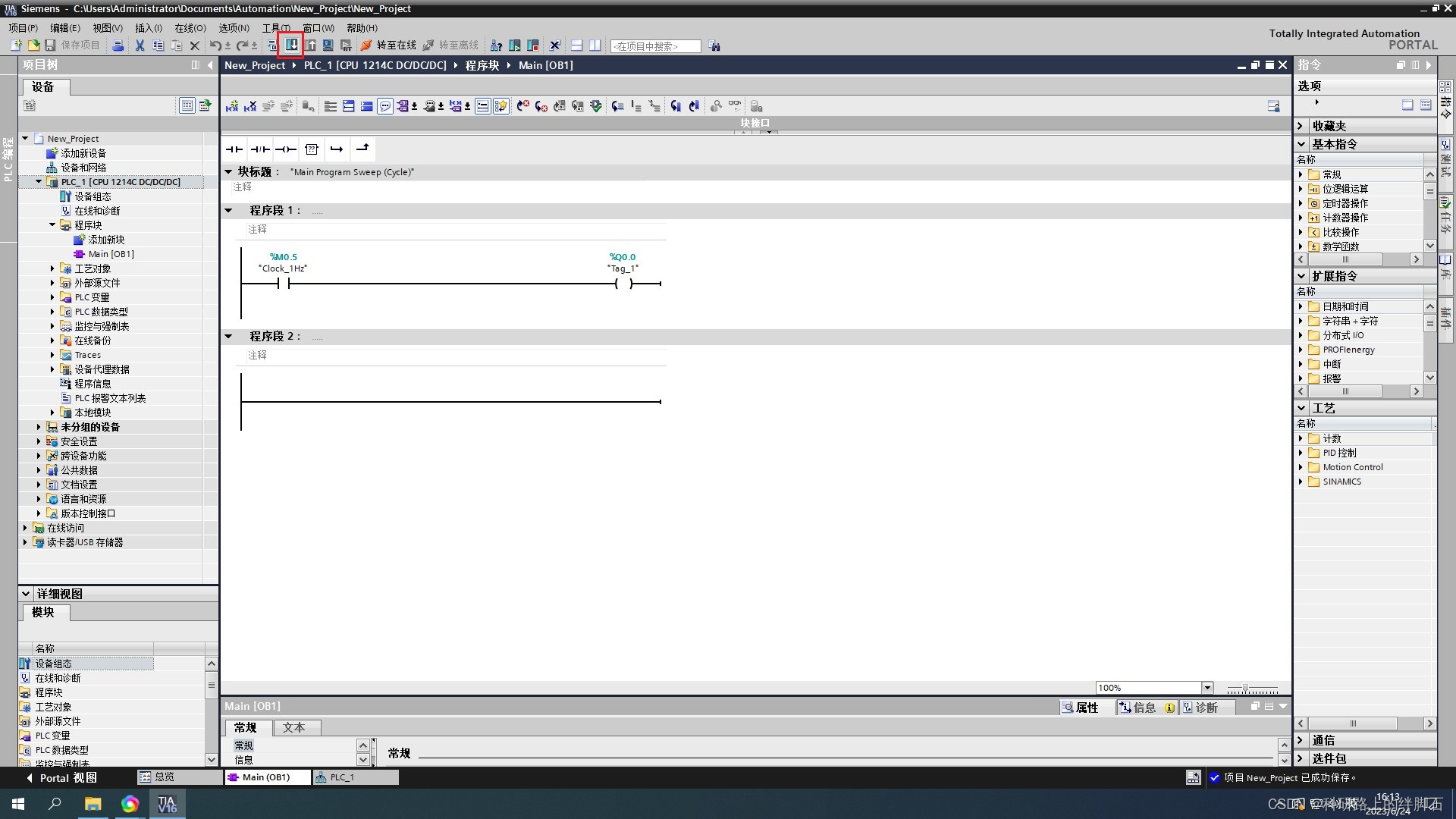Stop CPU using the red stop icon
1456x819 pixels.
click(533, 45)
